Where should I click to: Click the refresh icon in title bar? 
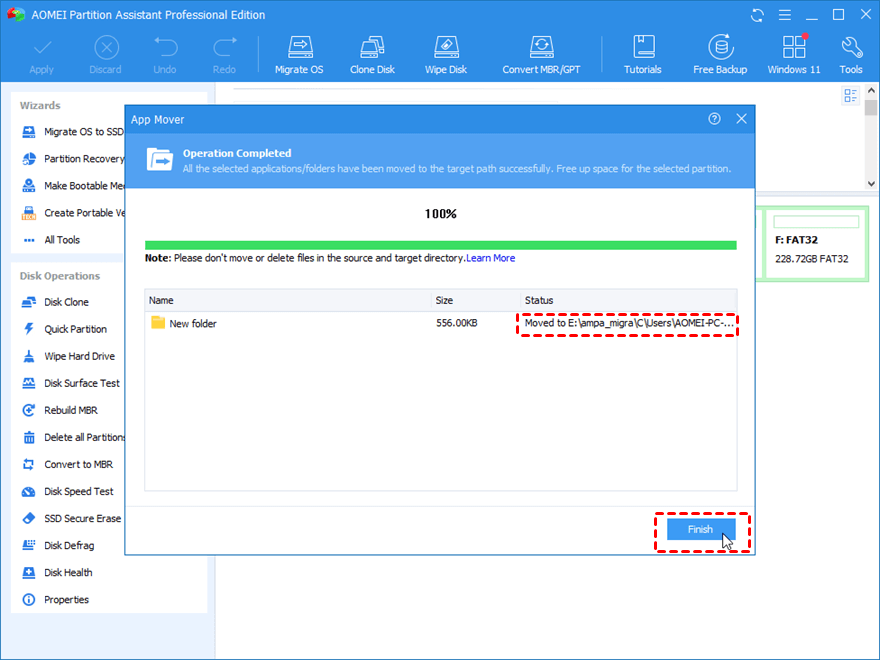pos(757,15)
